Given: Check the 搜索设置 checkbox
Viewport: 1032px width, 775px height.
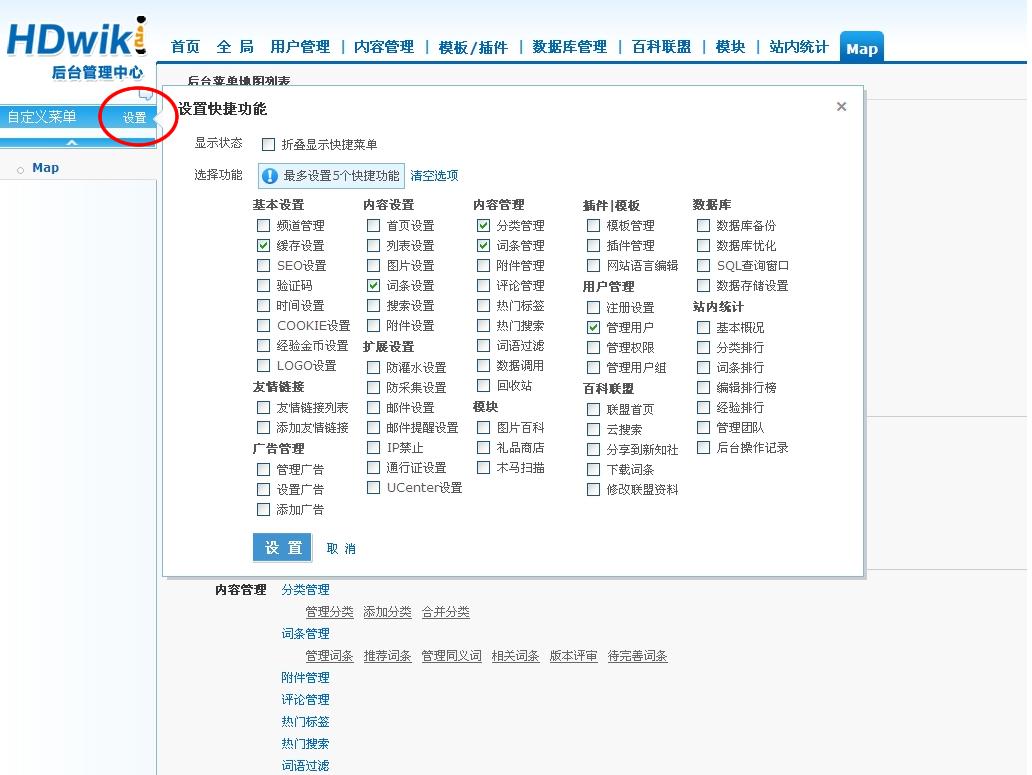Looking at the screenshot, I should [373, 305].
